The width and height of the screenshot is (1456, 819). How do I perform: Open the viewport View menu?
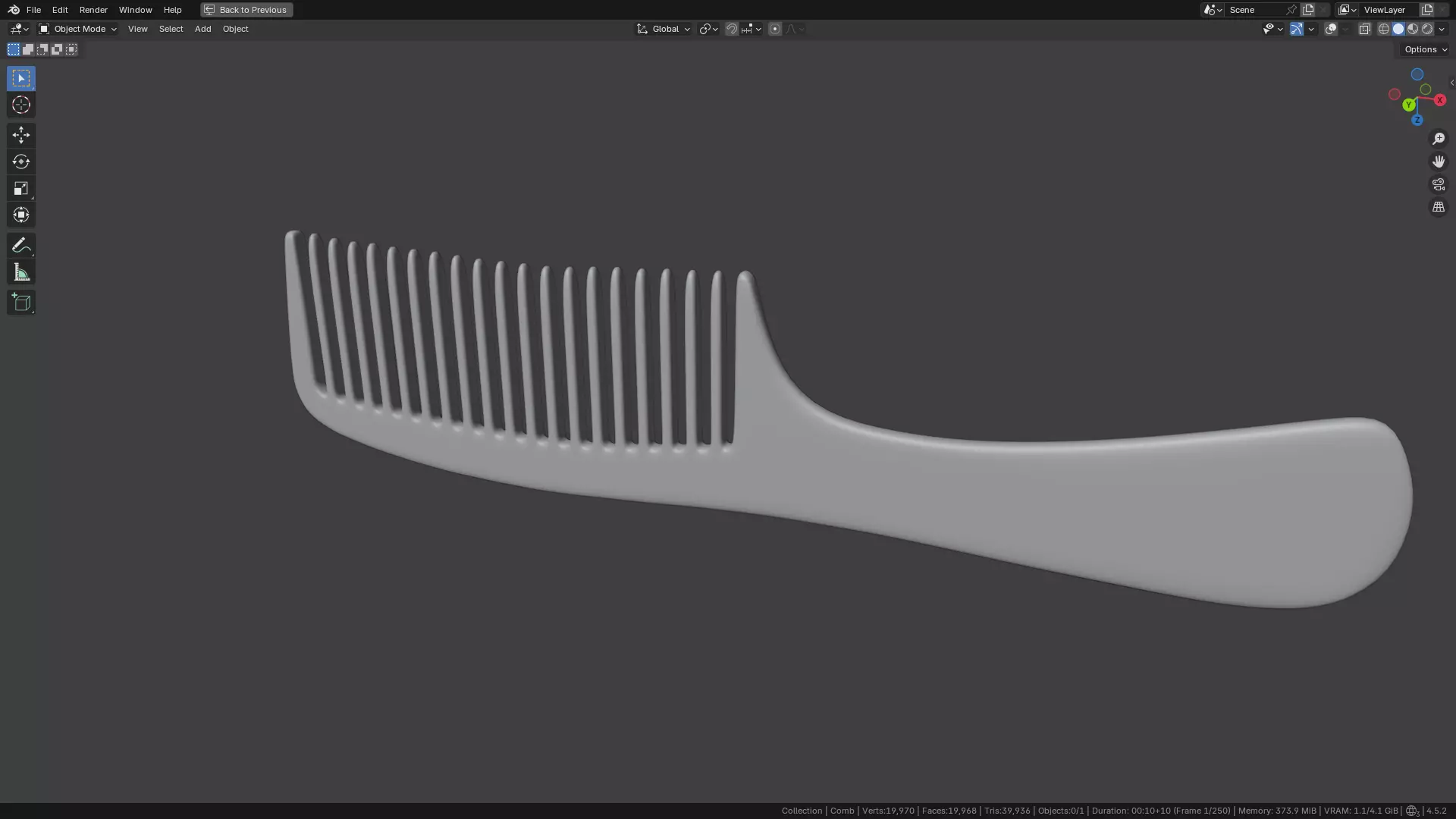click(137, 29)
